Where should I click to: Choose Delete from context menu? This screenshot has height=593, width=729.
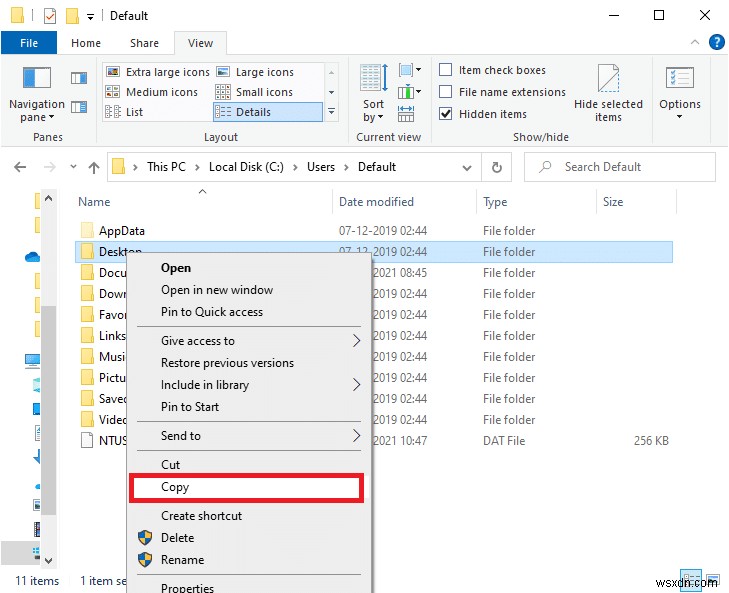[x=249, y=538]
